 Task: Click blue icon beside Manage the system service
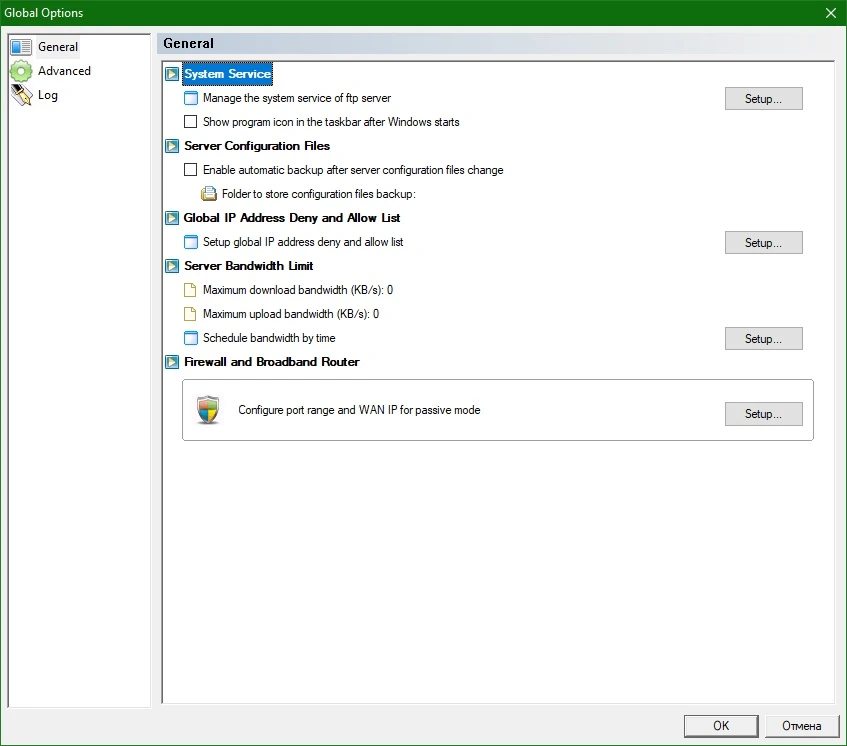[191, 98]
